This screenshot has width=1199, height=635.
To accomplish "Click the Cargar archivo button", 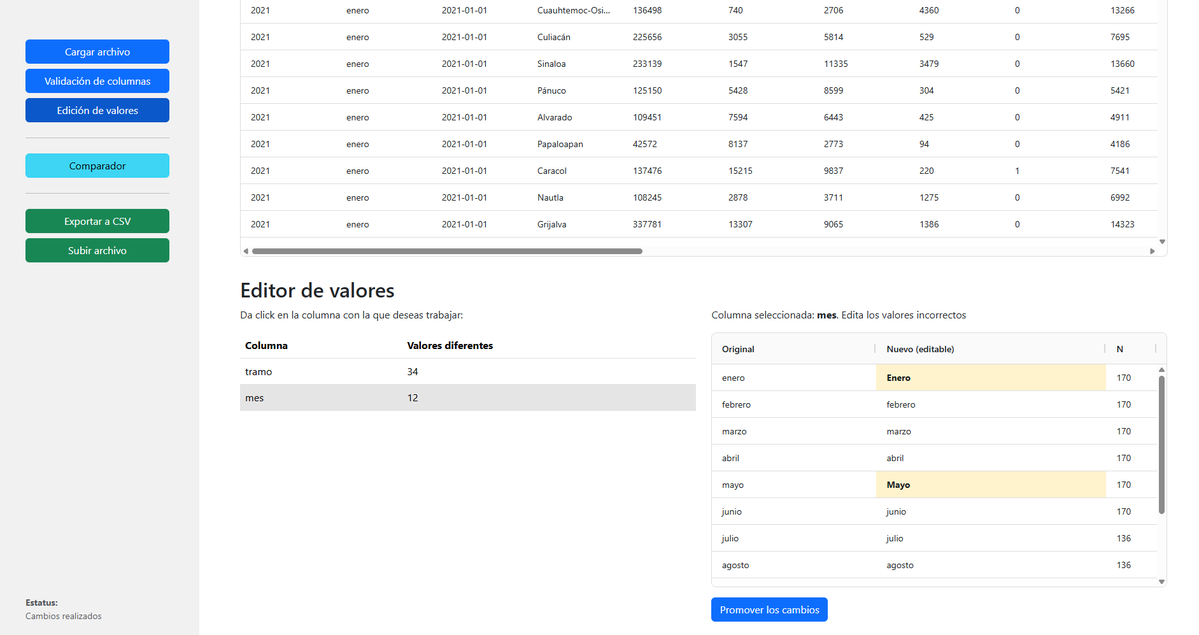I will [x=97, y=51].
